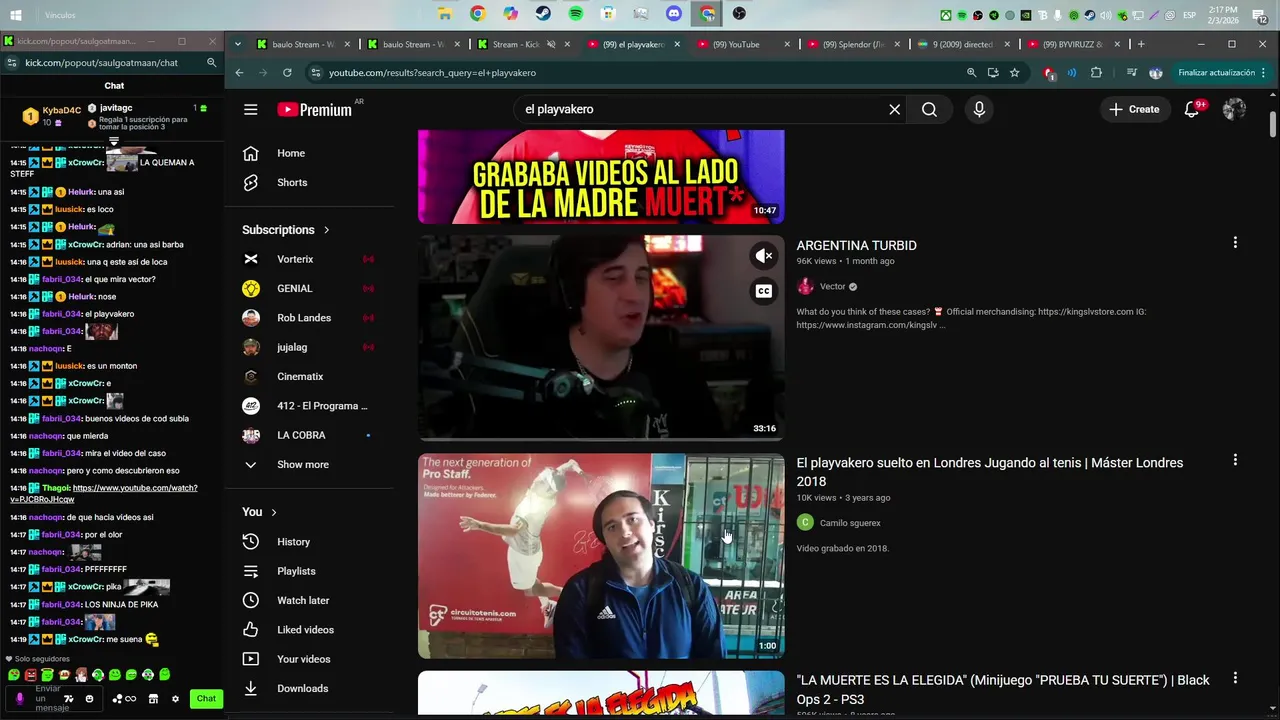Viewport: 1280px width, 720px height.
Task: Open options for ARGENTINA TURBID video
Action: click(1235, 243)
